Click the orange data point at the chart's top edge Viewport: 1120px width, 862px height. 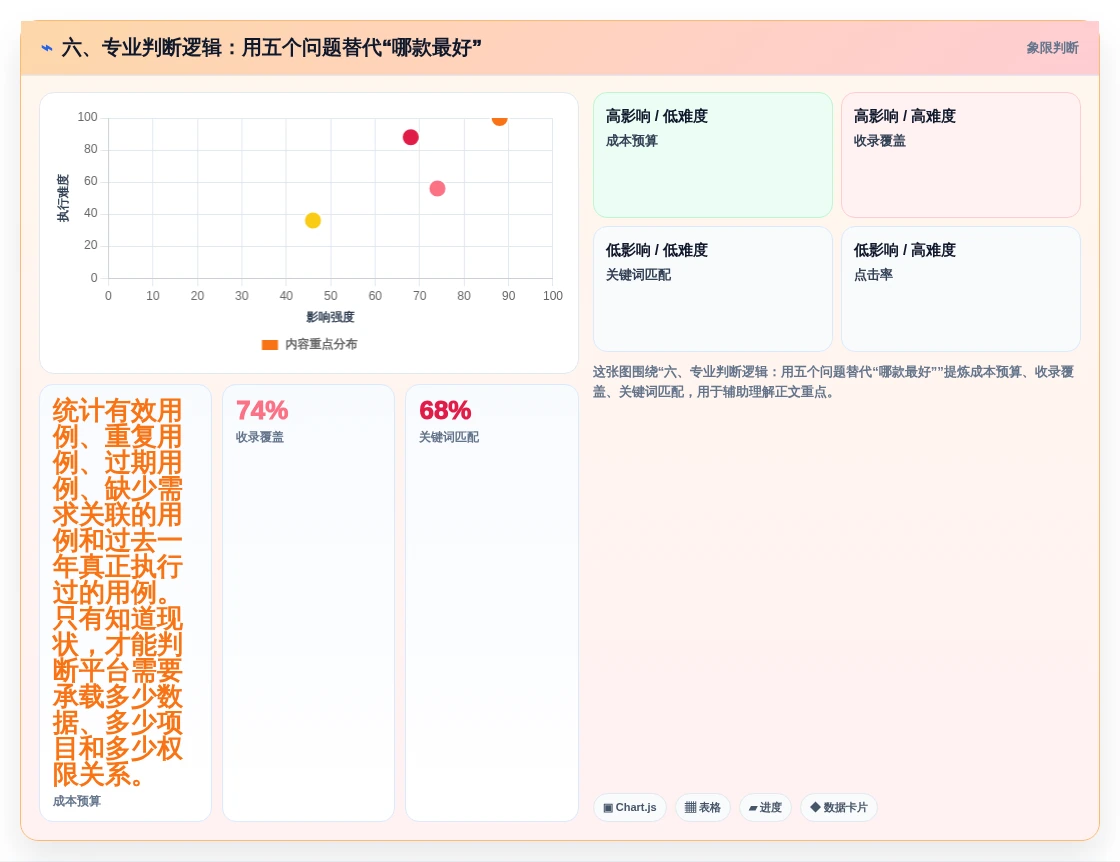[x=499, y=119]
